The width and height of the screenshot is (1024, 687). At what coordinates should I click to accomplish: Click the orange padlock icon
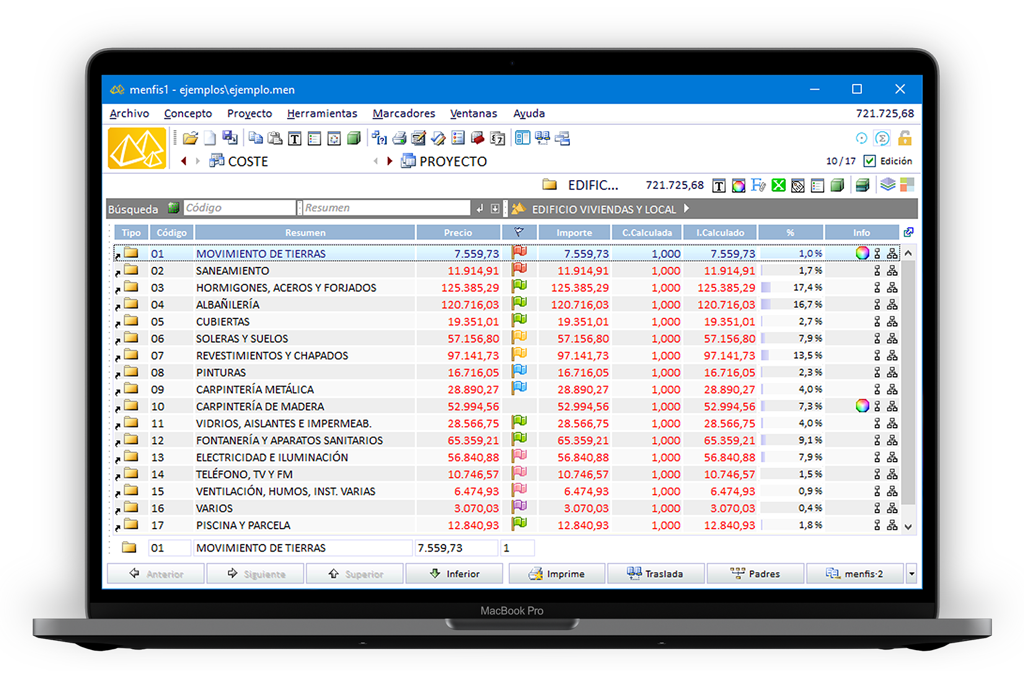(x=904, y=138)
